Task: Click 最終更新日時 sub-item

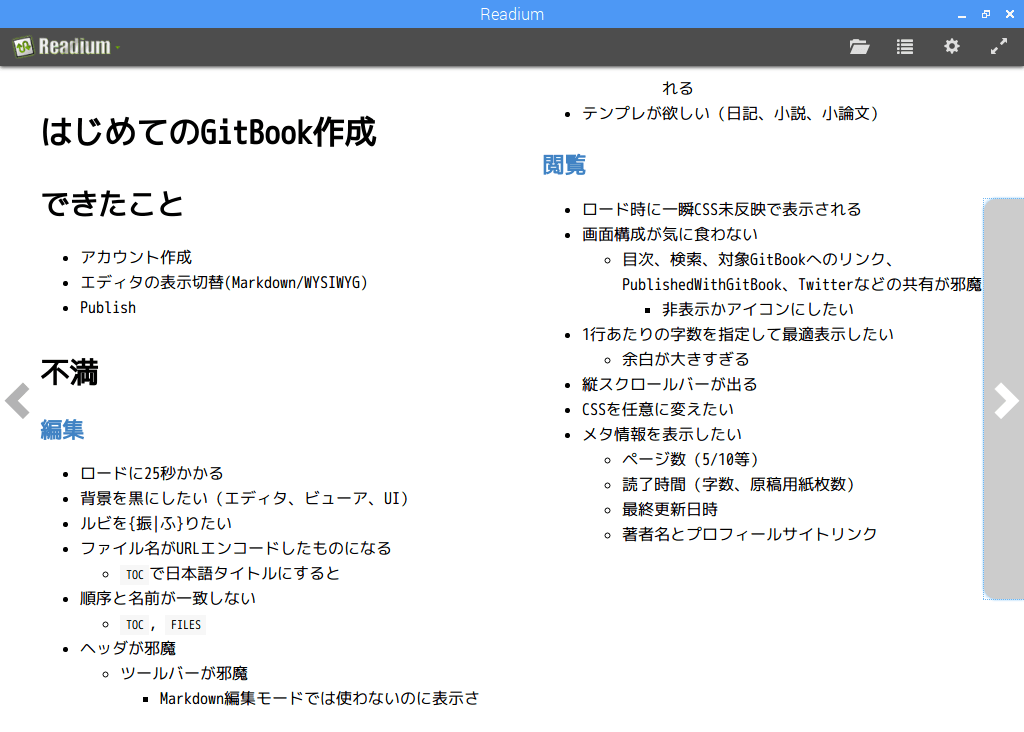Action: 670,509
